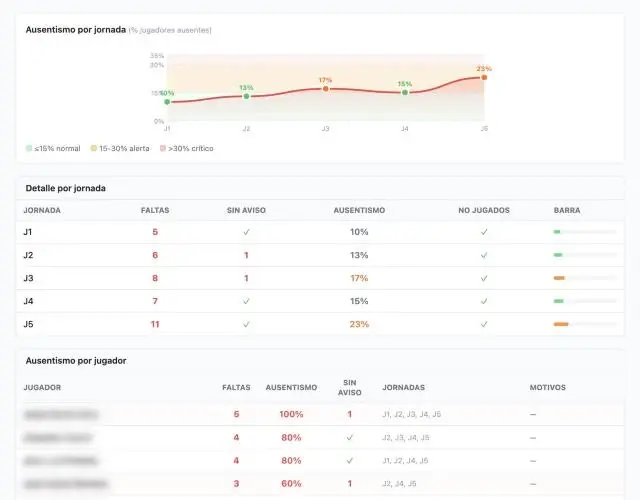This screenshot has width=640, height=500.
Task: Select the J2 row label
Action: 28,255
